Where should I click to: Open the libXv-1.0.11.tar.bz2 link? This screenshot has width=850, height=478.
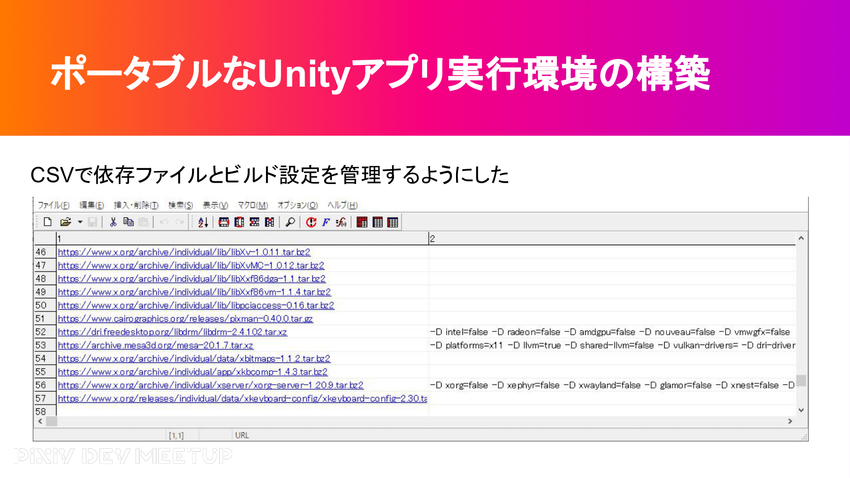click(190, 253)
